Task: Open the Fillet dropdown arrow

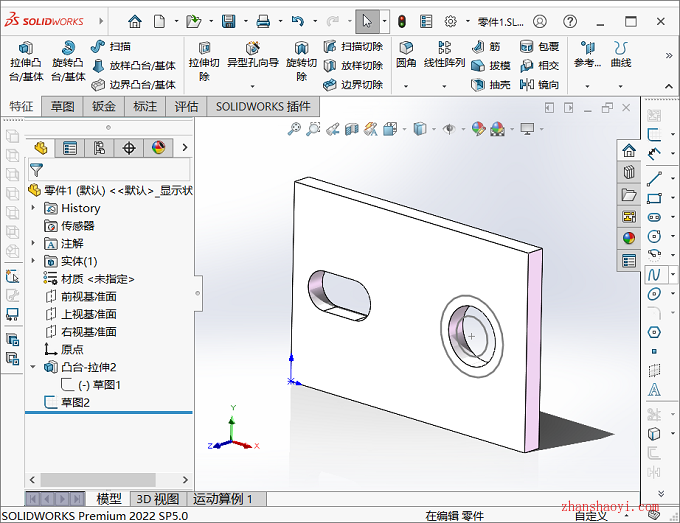Action: (406, 87)
